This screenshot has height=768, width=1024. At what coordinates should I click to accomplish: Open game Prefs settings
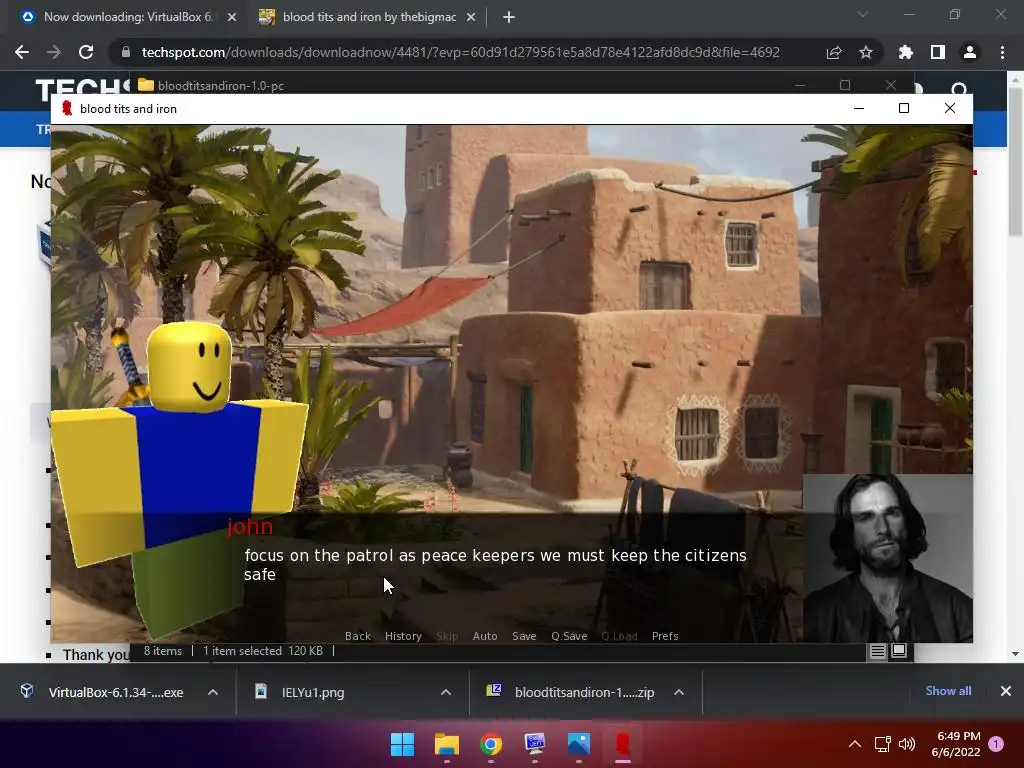pos(665,636)
